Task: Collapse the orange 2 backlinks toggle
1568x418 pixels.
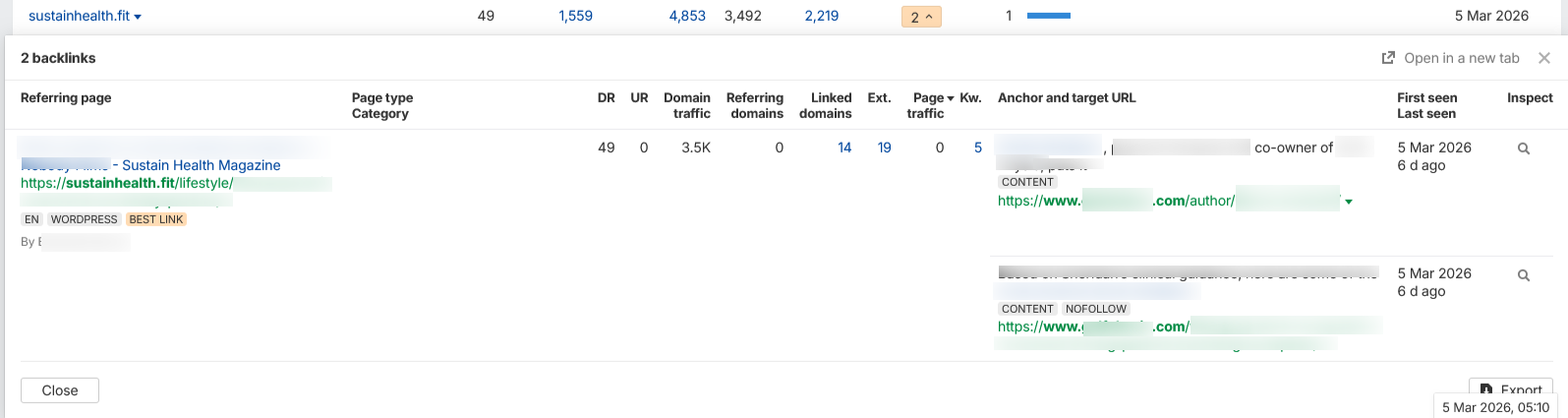Action: 921,17
